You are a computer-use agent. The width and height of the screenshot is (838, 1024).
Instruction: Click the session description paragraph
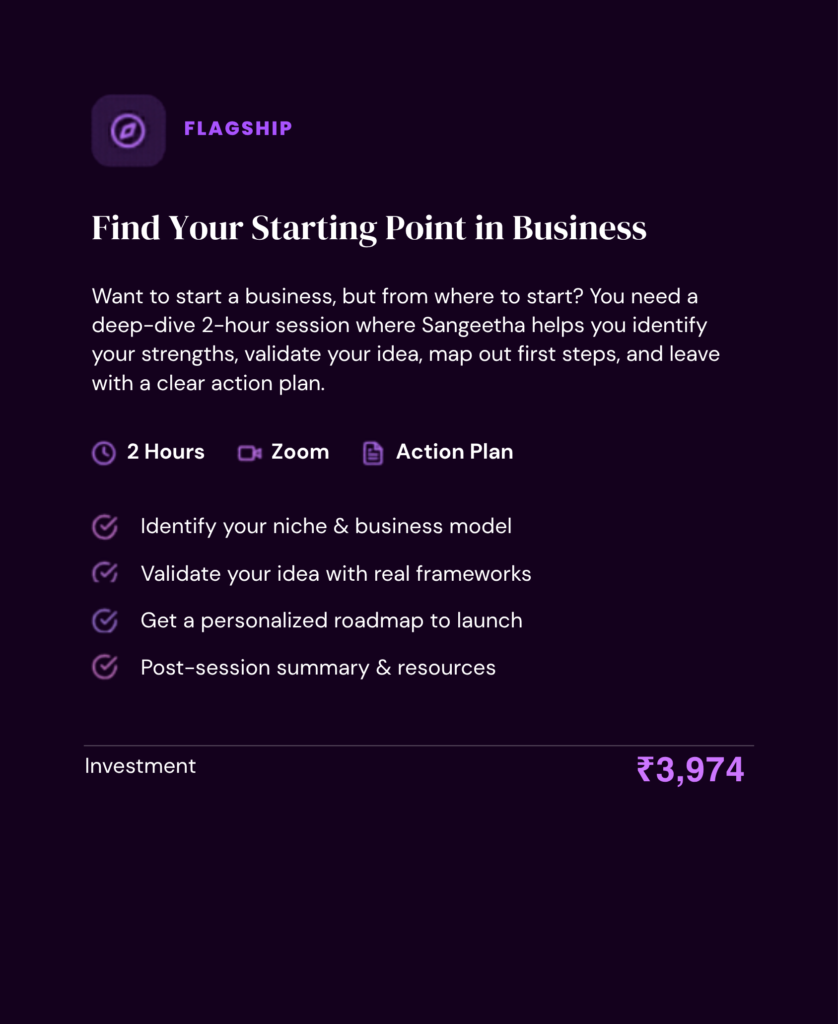[405, 340]
